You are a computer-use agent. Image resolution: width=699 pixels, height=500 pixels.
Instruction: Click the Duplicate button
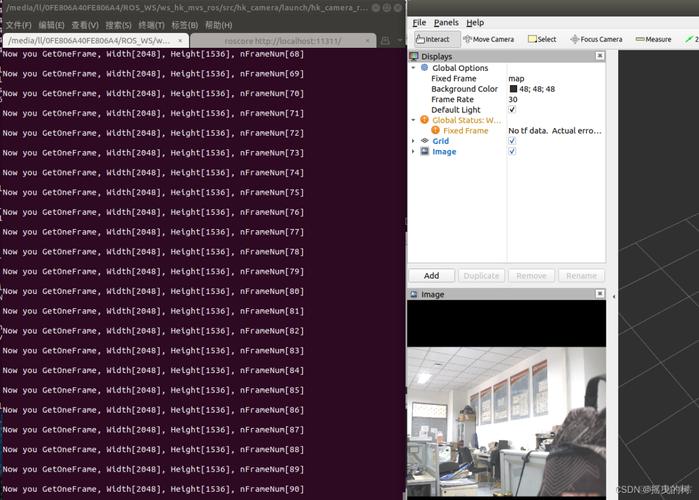[481, 276]
